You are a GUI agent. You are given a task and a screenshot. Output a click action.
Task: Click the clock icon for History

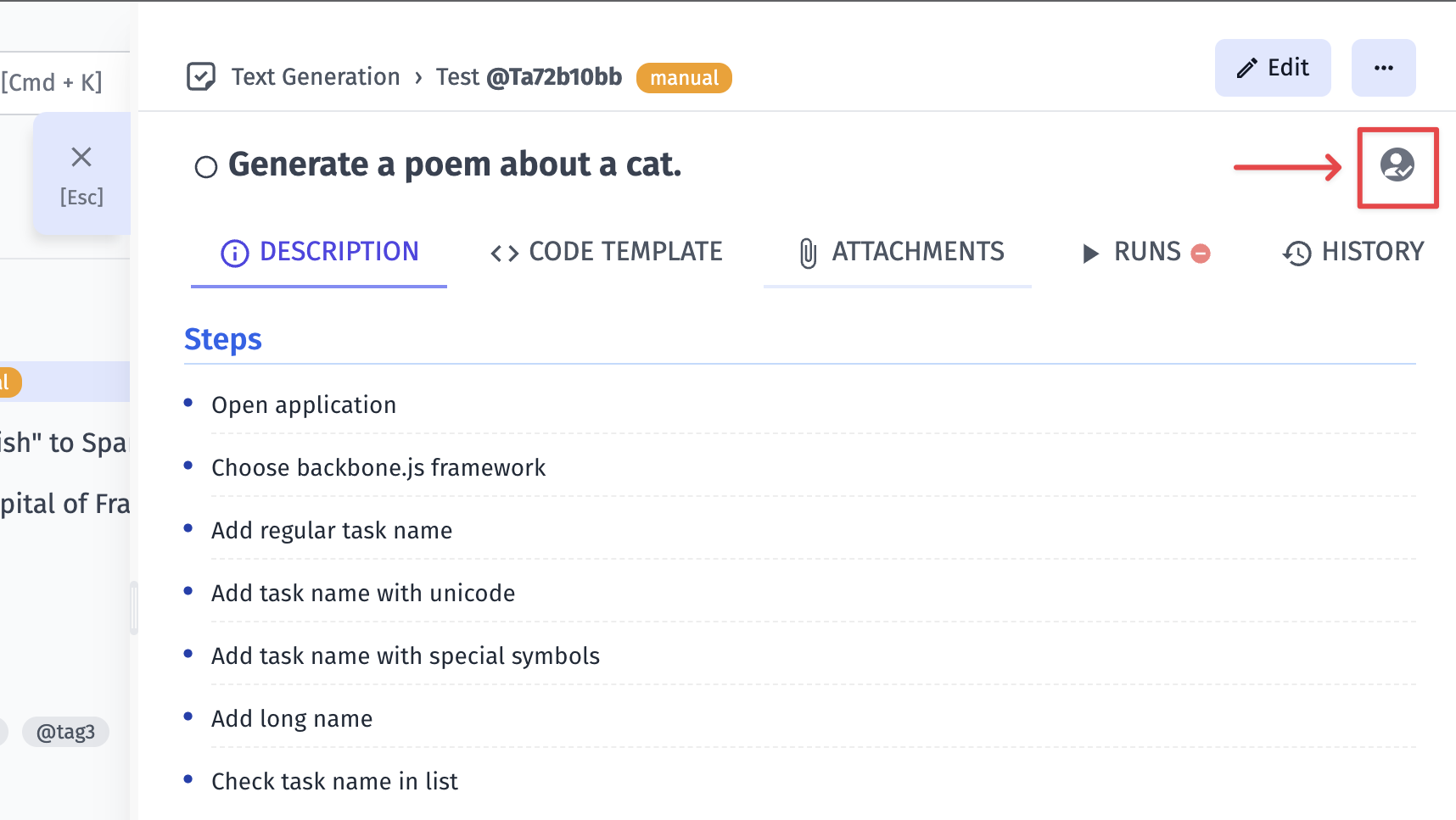(1296, 253)
